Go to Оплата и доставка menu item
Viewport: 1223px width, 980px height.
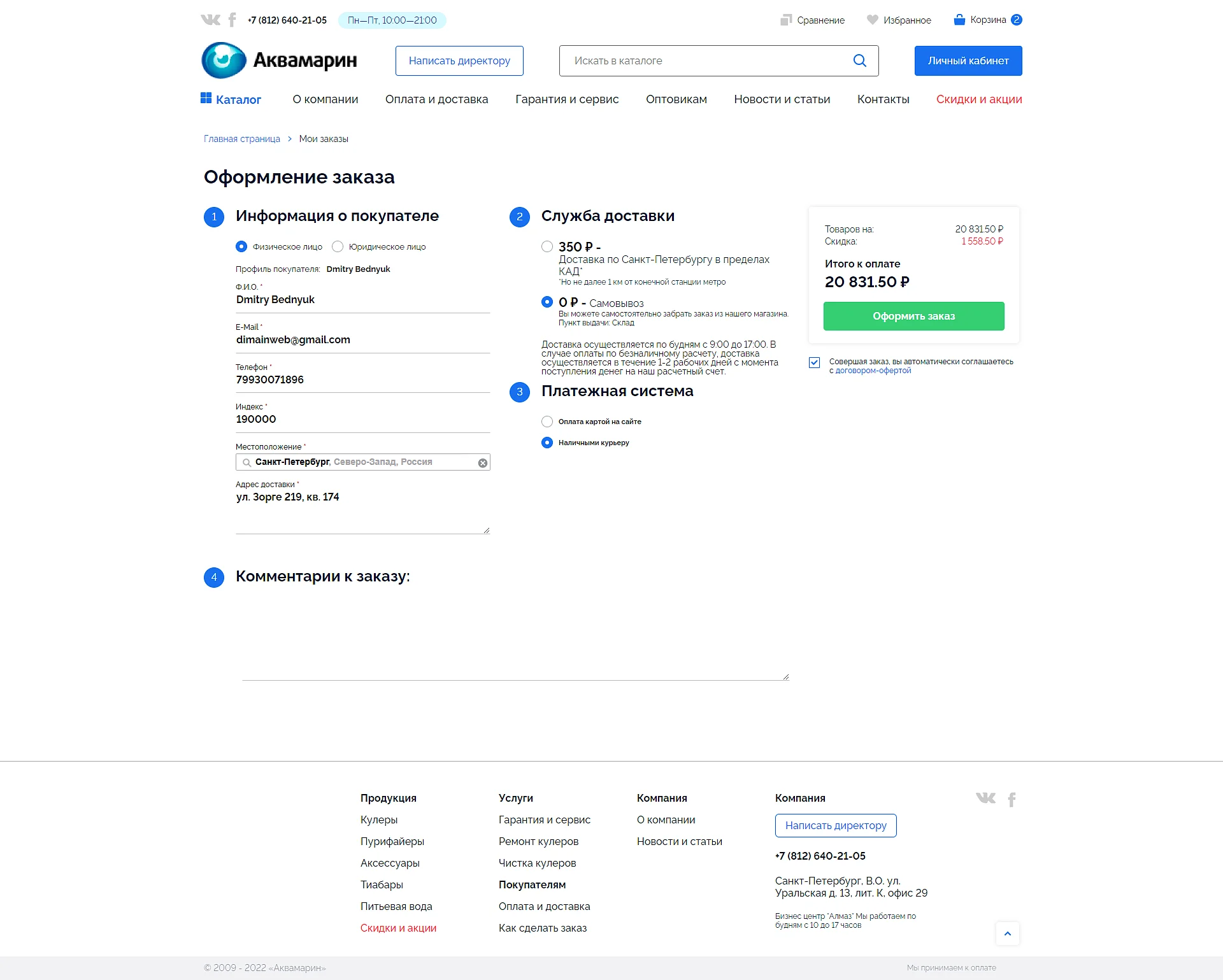(436, 99)
